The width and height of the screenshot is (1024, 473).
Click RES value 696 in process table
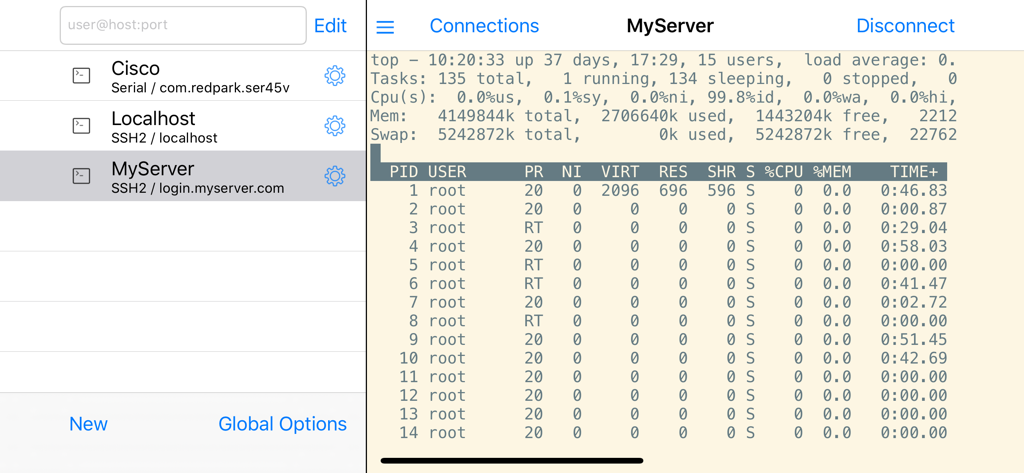pos(673,191)
